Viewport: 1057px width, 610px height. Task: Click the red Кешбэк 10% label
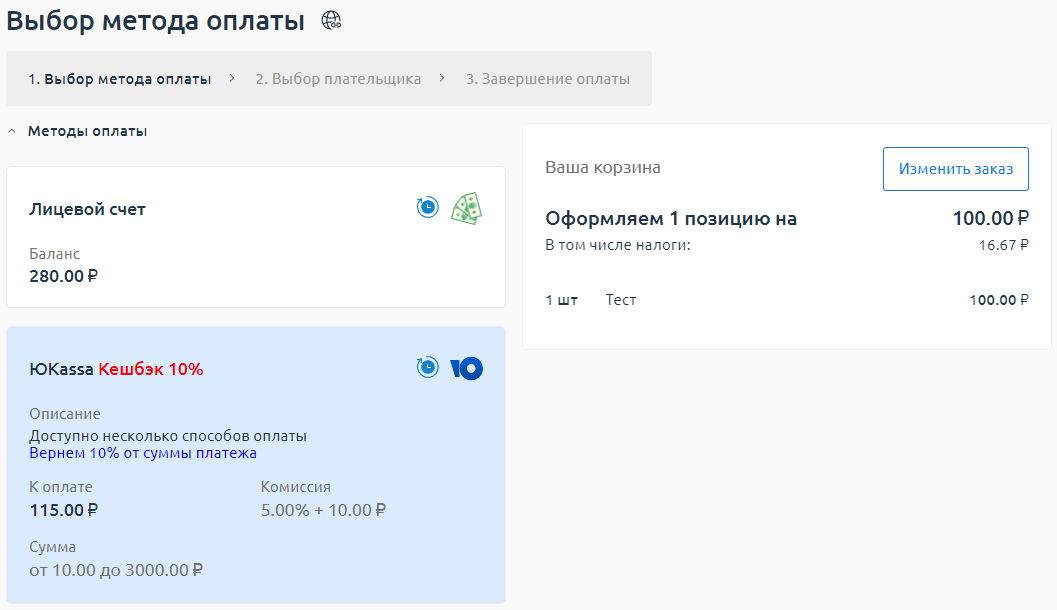pos(150,369)
